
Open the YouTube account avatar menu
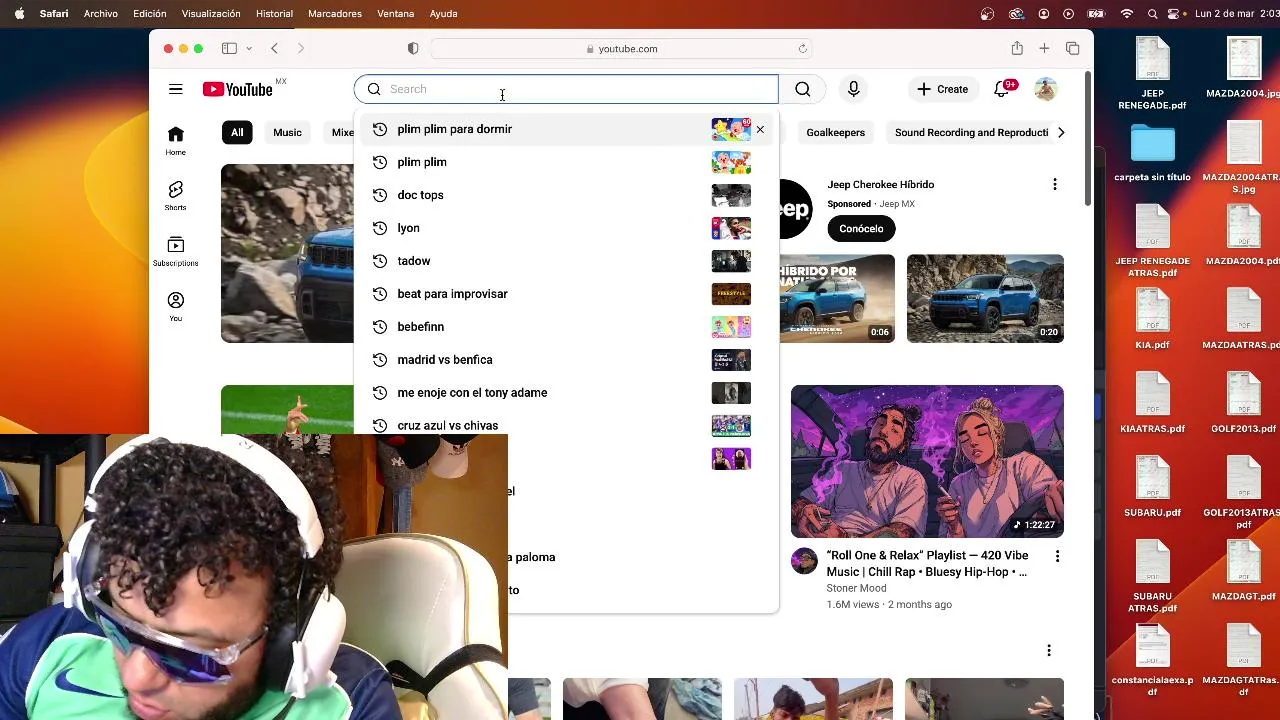(1046, 89)
